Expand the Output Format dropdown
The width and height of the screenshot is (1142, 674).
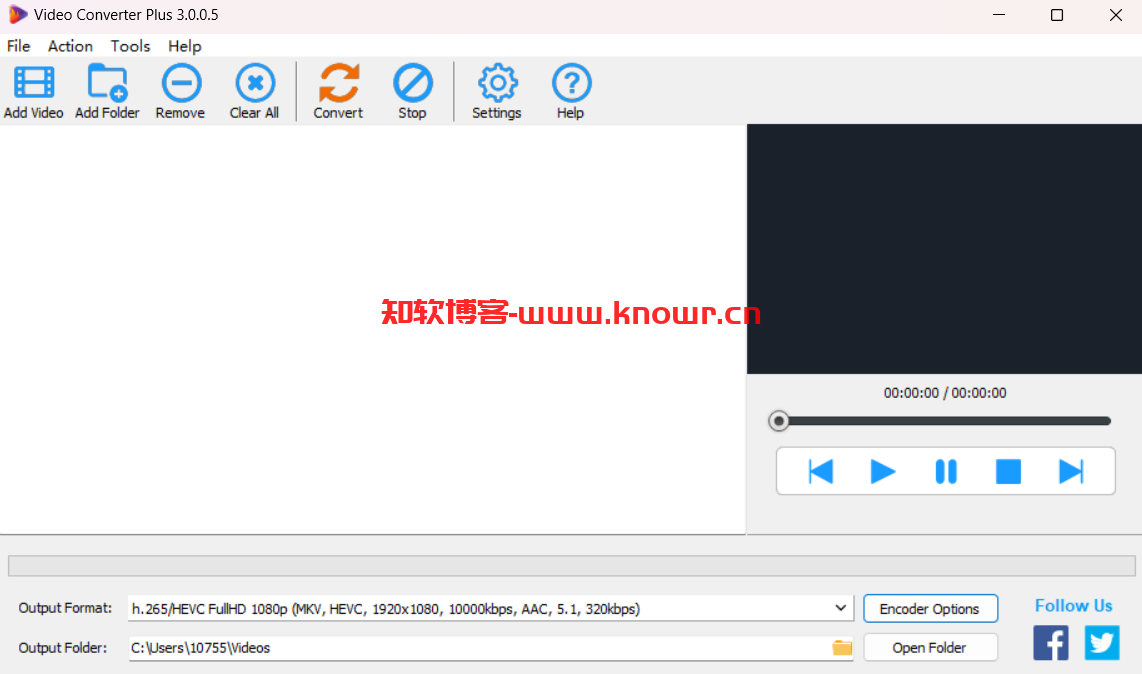[x=840, y=608]
